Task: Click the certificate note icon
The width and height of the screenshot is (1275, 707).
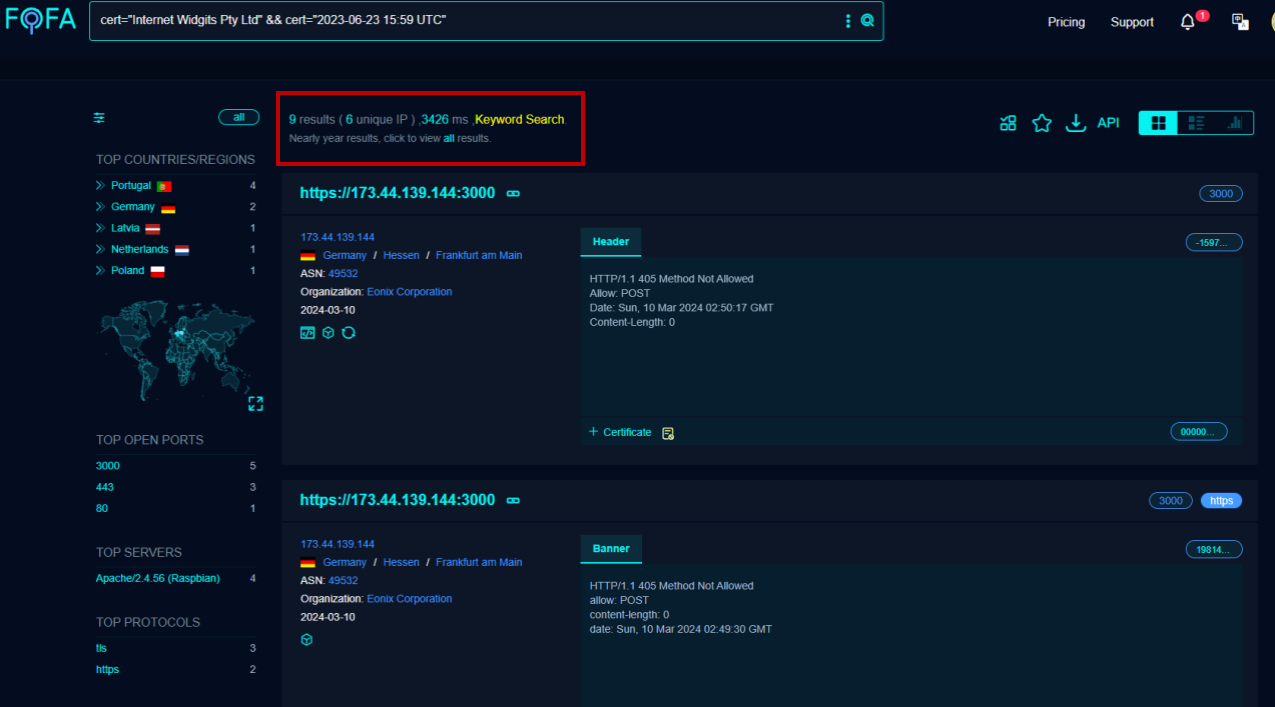Action: 668,433
